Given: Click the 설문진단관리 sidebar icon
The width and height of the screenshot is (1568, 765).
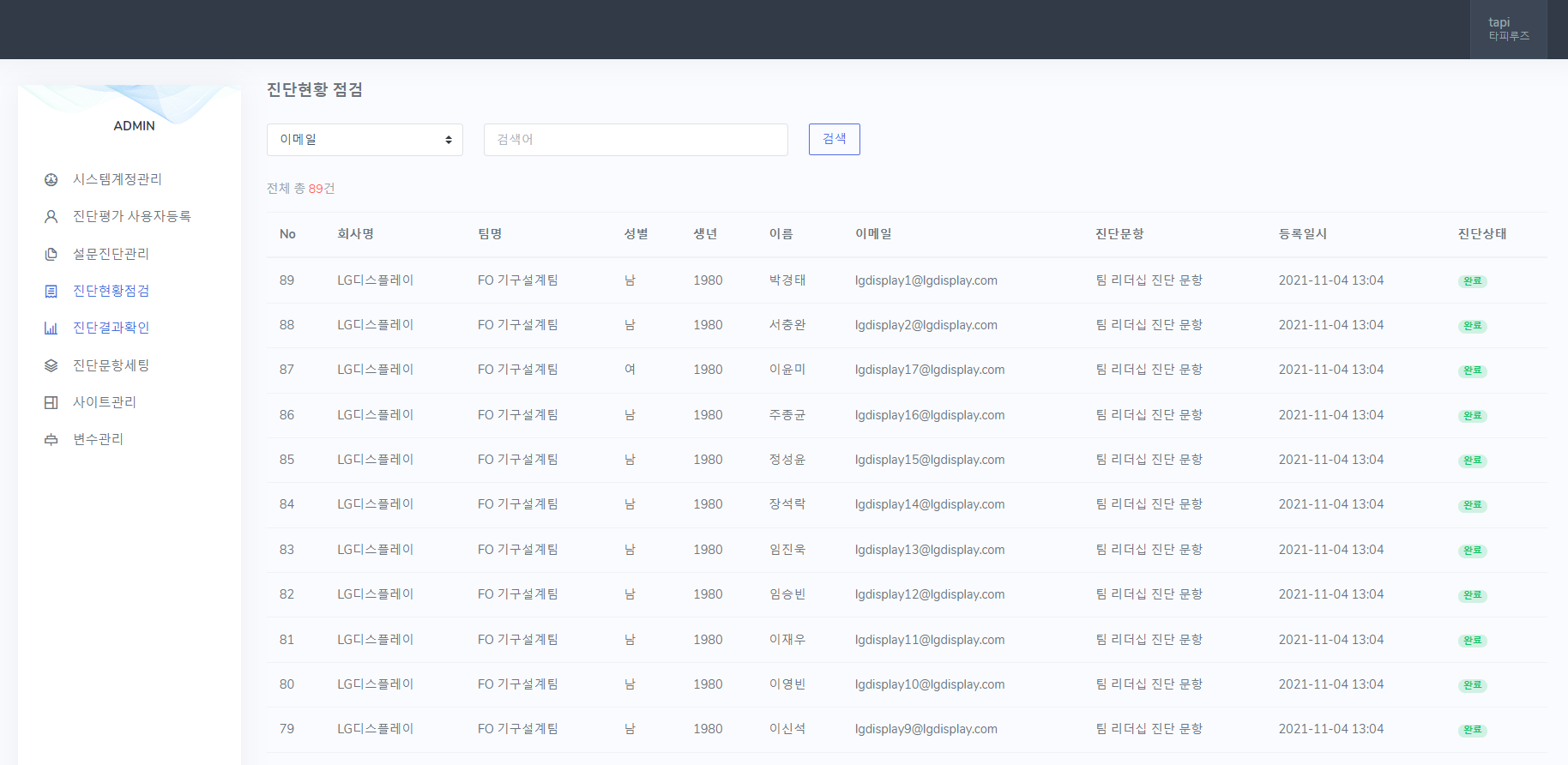Looking at the screenshot, I should pos(51,254).
